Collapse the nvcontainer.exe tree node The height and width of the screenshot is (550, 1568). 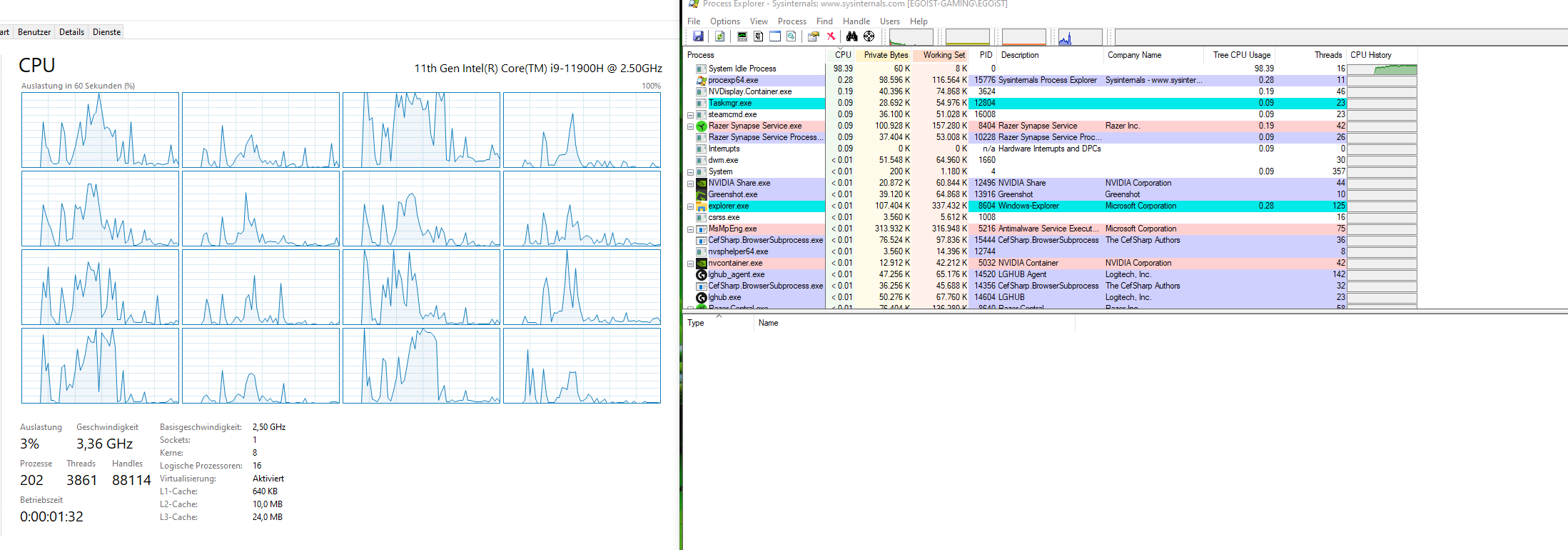[x=690, y=264]
